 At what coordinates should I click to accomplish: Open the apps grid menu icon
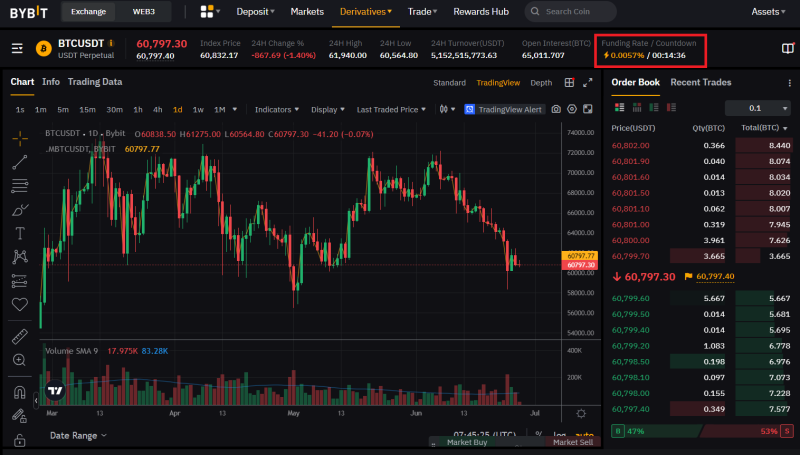[207, 11]
